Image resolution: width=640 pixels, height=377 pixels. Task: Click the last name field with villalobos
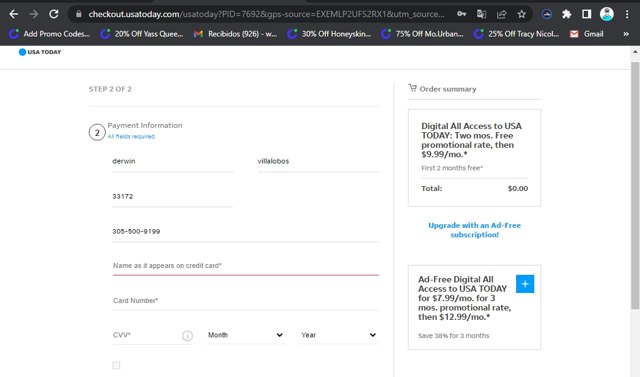pyautogui.click(x=318, y=162)
